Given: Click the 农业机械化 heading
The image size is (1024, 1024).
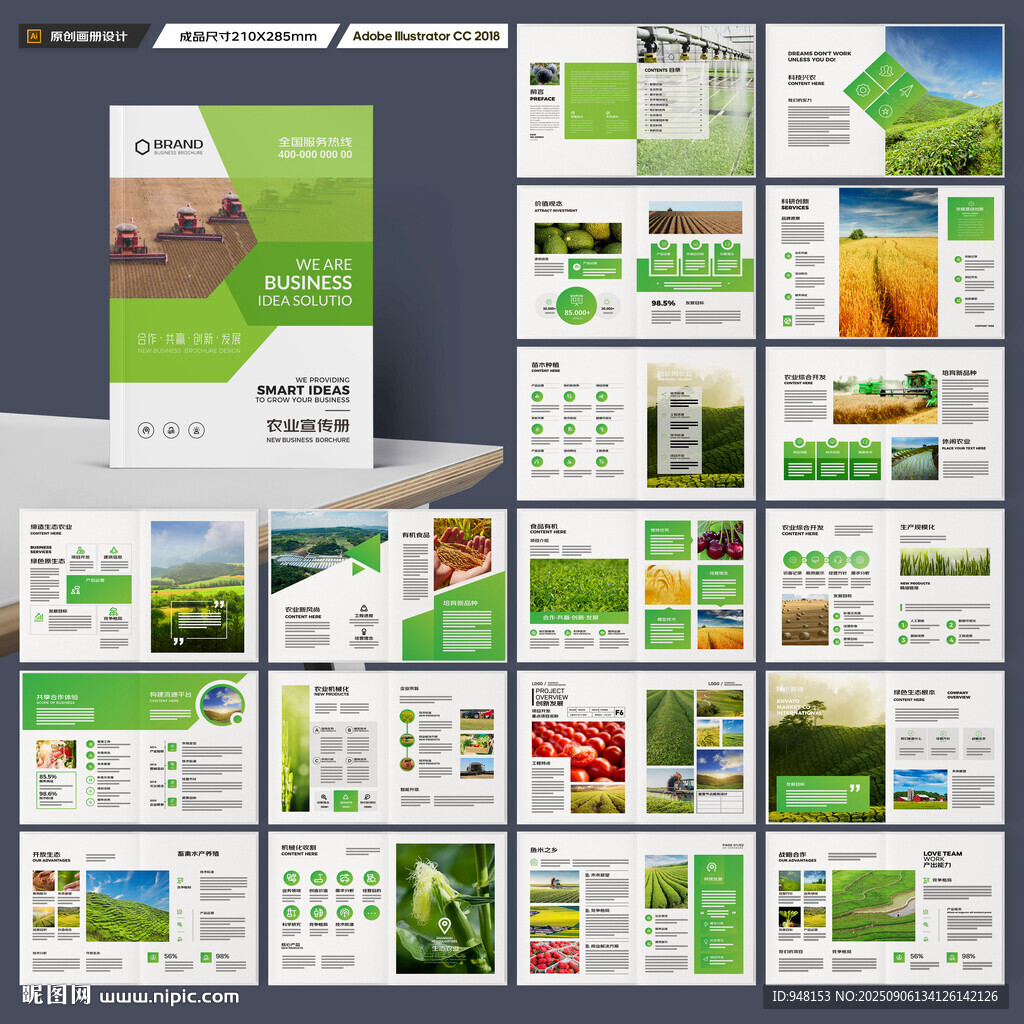Looking at the screenshot, I should 331,689.
